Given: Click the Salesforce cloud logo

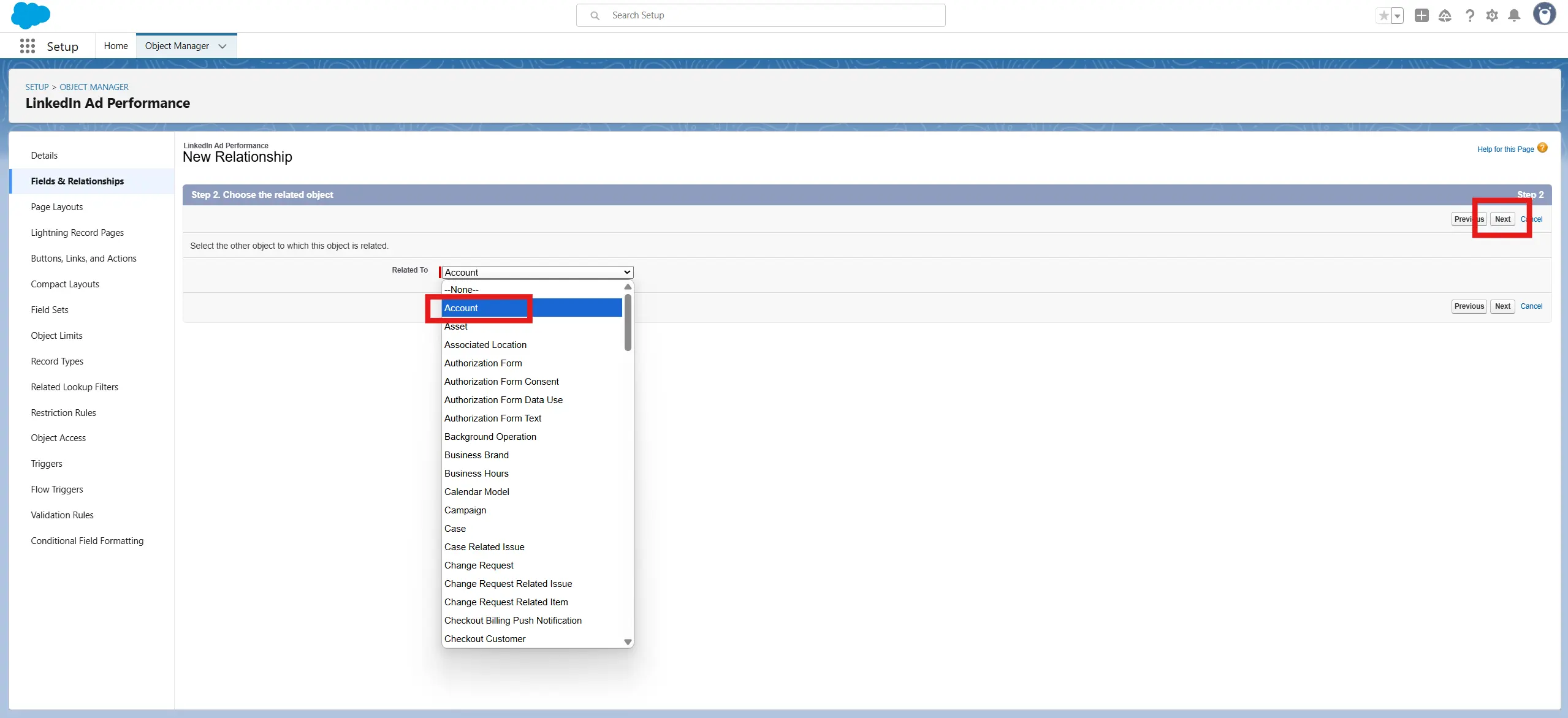Looking at the screenshot, I should pos(30,15).
